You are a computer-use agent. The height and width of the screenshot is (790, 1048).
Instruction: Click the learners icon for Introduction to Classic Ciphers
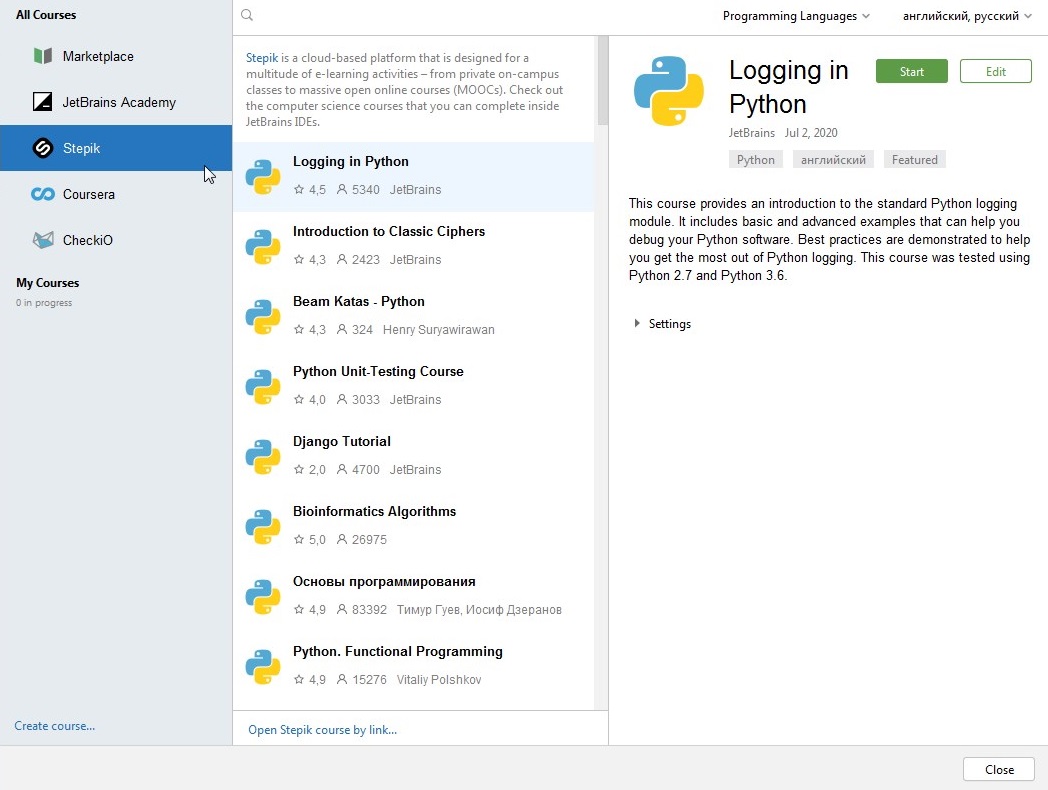pos(342,259)
